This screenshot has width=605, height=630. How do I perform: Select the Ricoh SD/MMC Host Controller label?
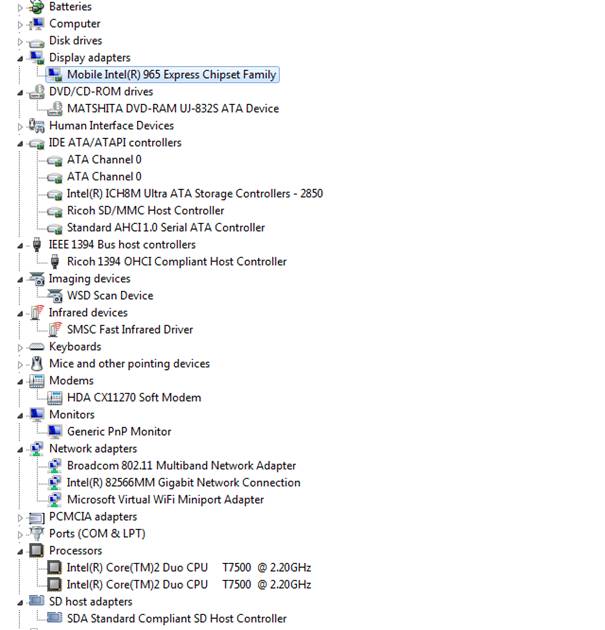(145, 211)
